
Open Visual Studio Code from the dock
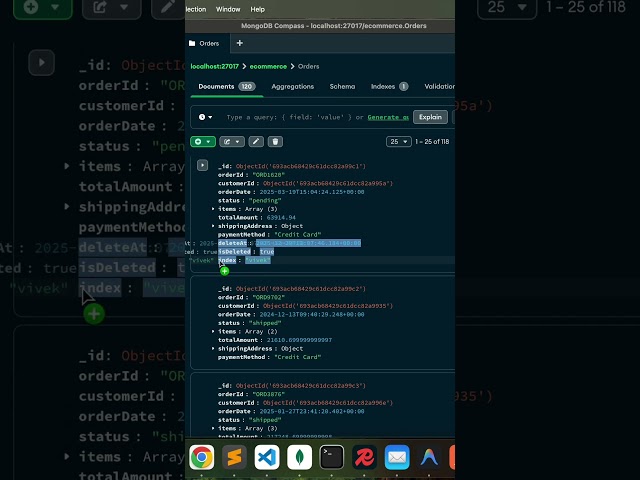[267, 457]
